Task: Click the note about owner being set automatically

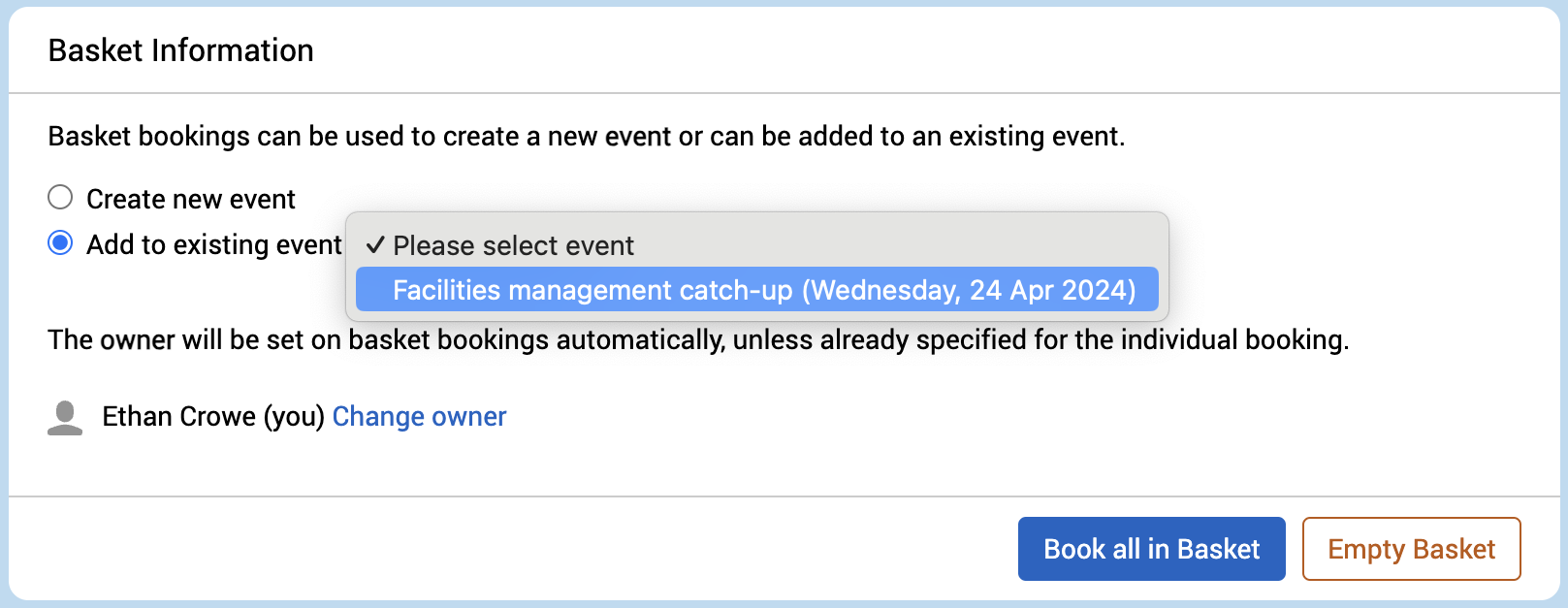Action: pos(697,340)
